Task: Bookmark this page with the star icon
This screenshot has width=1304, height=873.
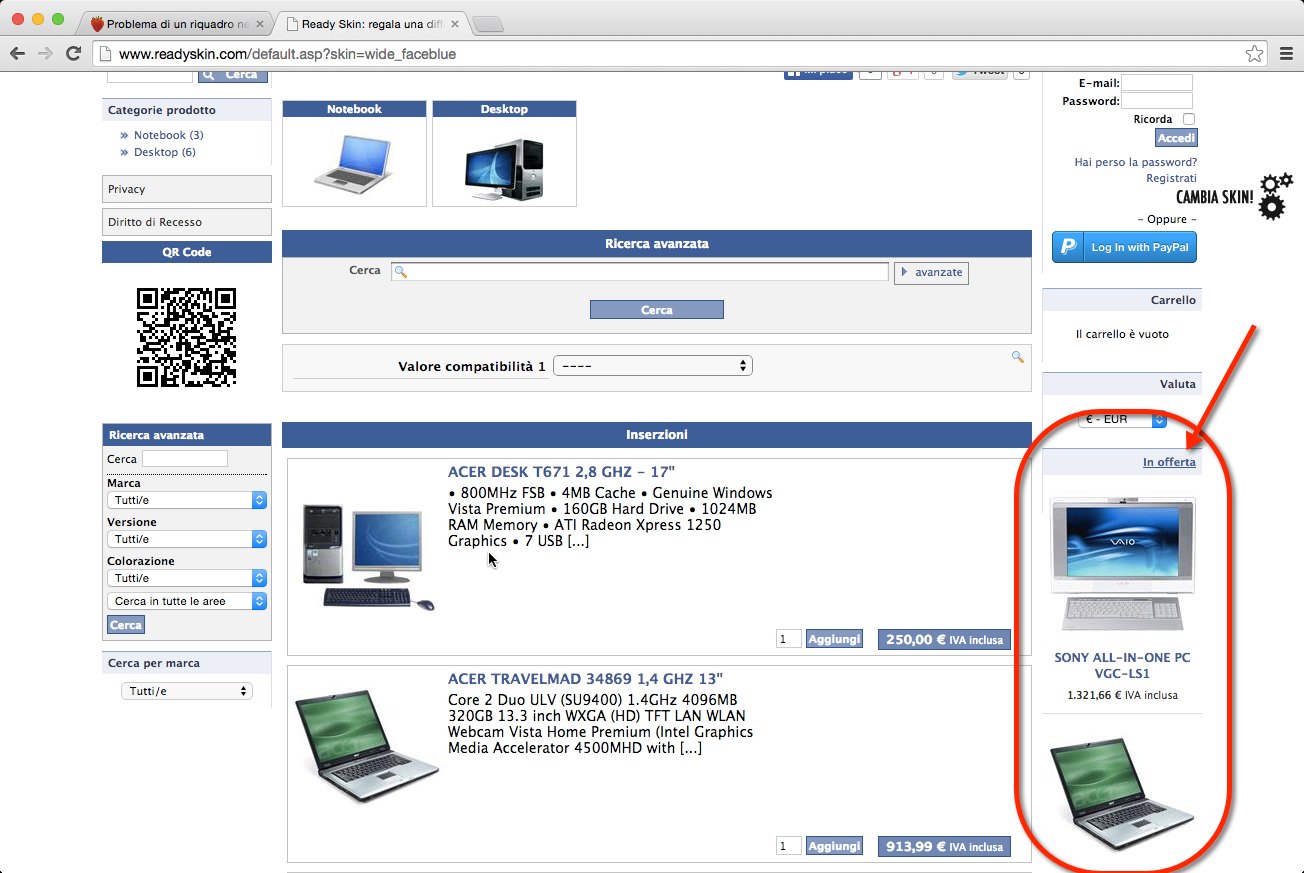Action: pos(1254,54)
